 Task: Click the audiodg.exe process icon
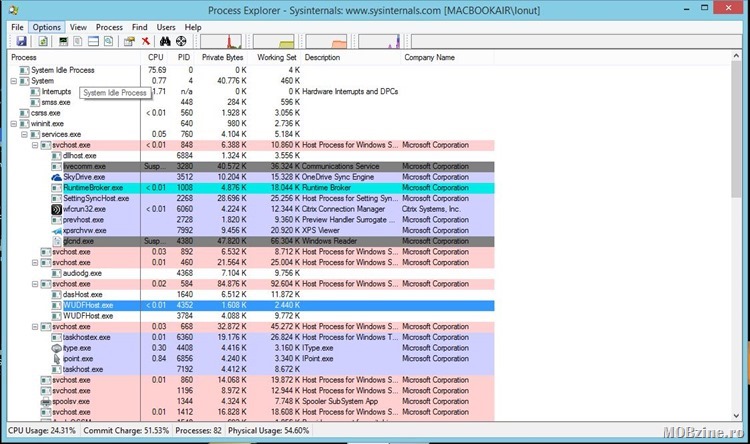pyautogui.click(x=56, y=273)
